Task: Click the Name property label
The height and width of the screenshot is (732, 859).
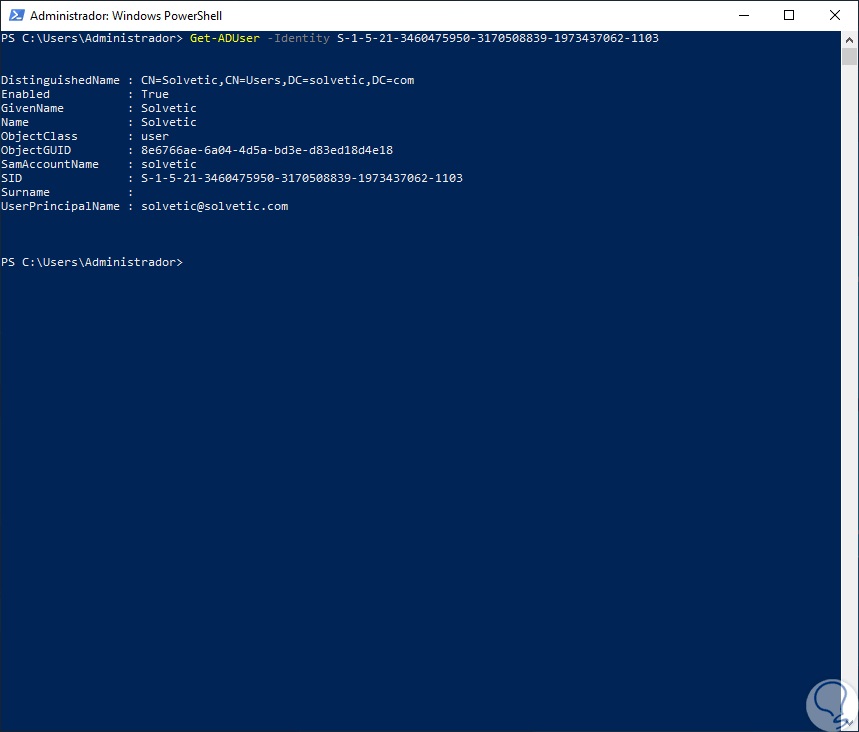Action: point(15,122)
